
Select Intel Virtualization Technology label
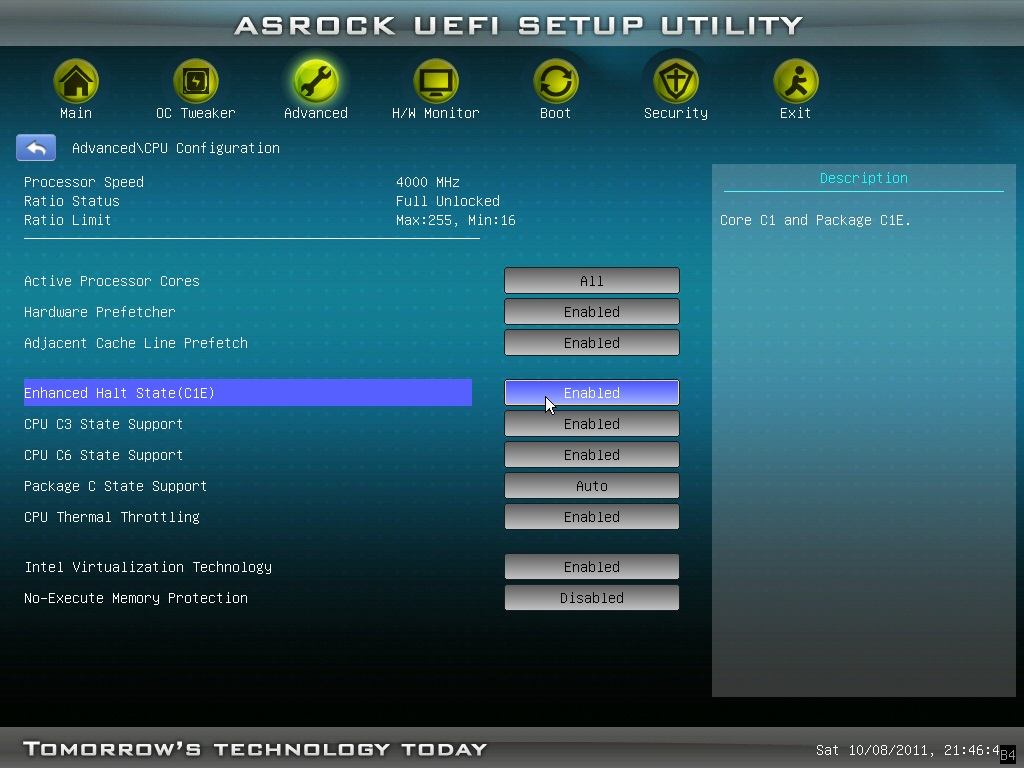coord(148,567)
